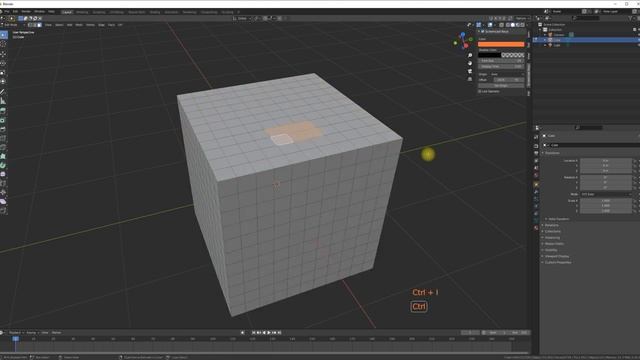Select the Transform tool
Screen dimensions: 640x360
3,81
